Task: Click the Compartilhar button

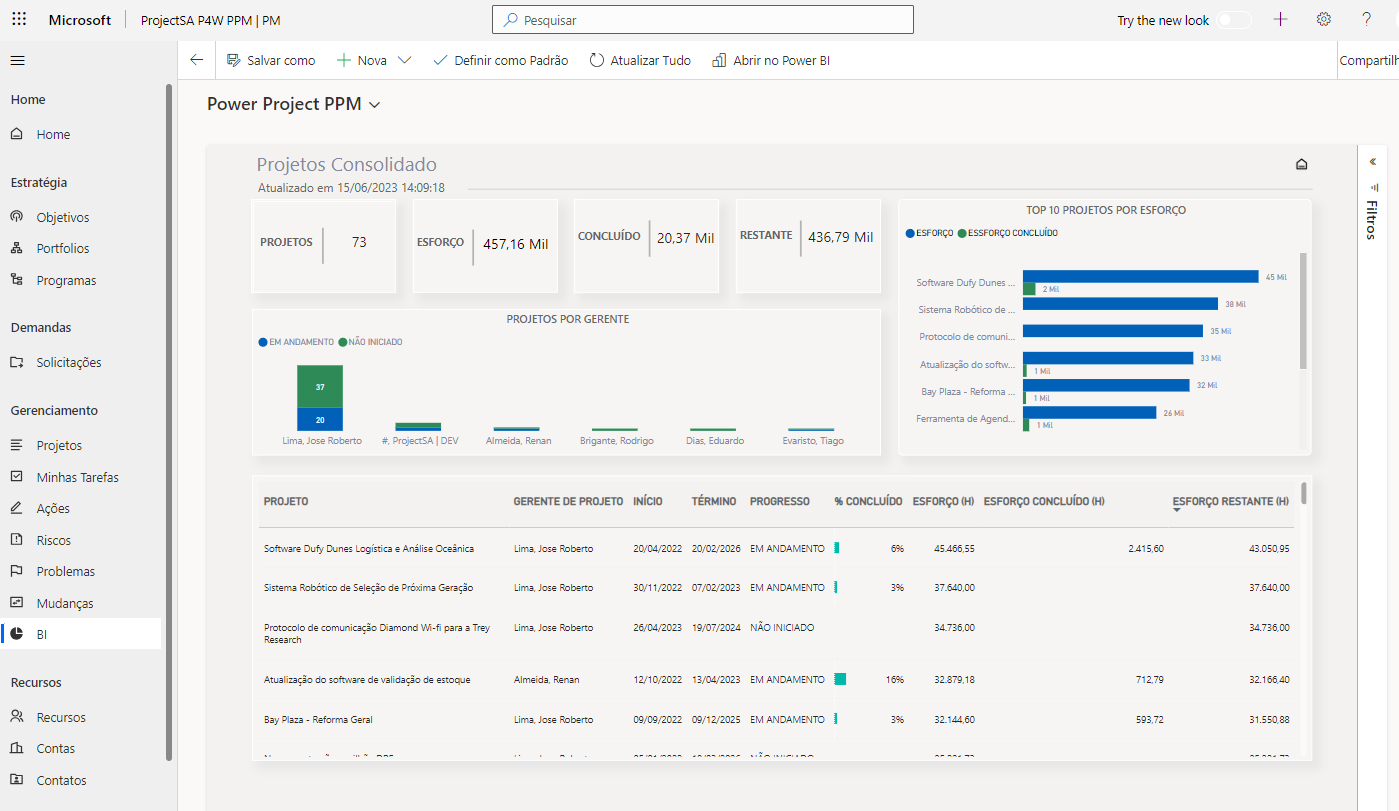Action: (1369, 60)
